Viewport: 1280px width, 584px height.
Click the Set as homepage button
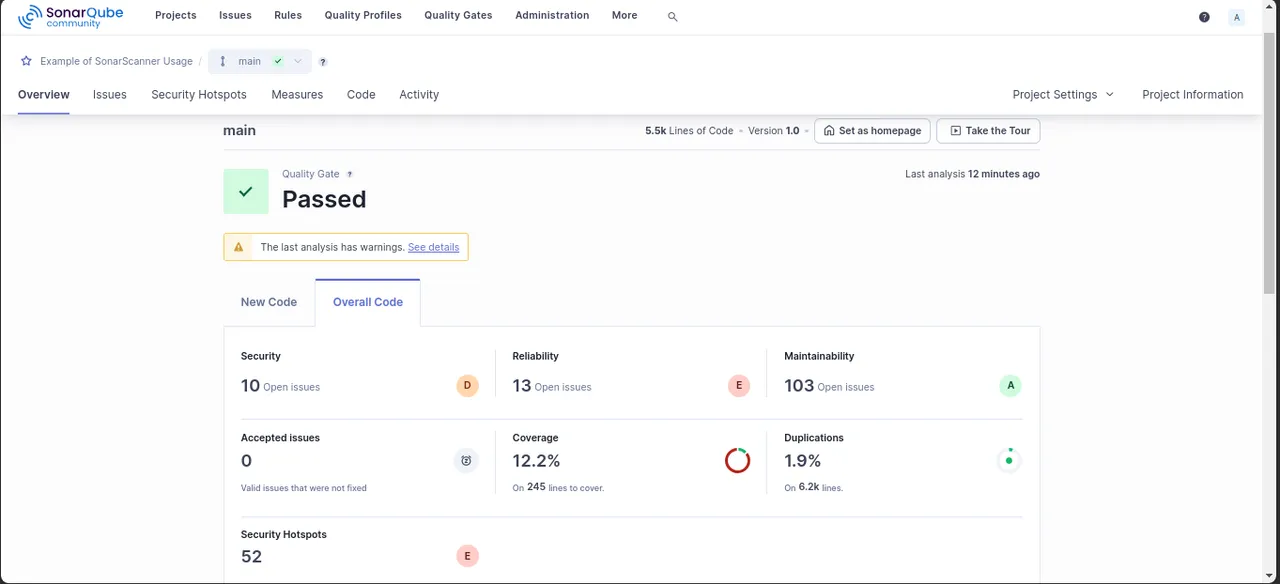coord(872,131)
